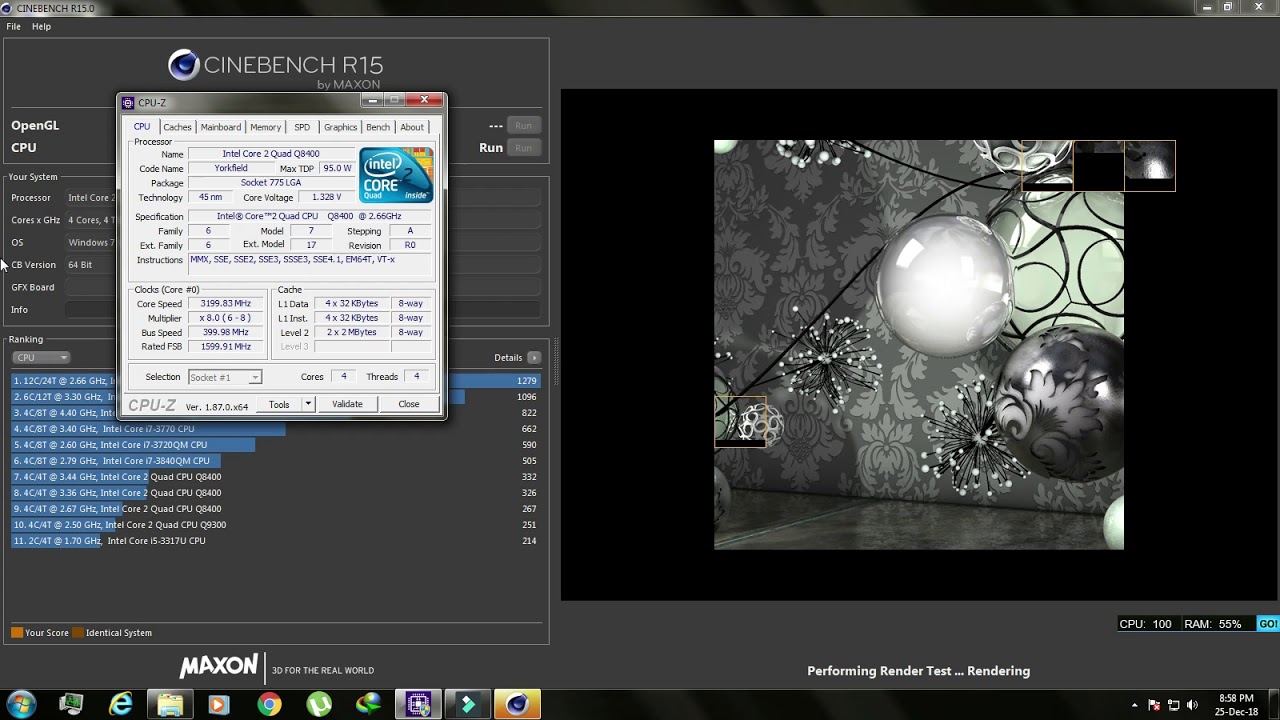
Task: Click the Cinebench R15 logo sphere
Action: click(x=184, y=66)
